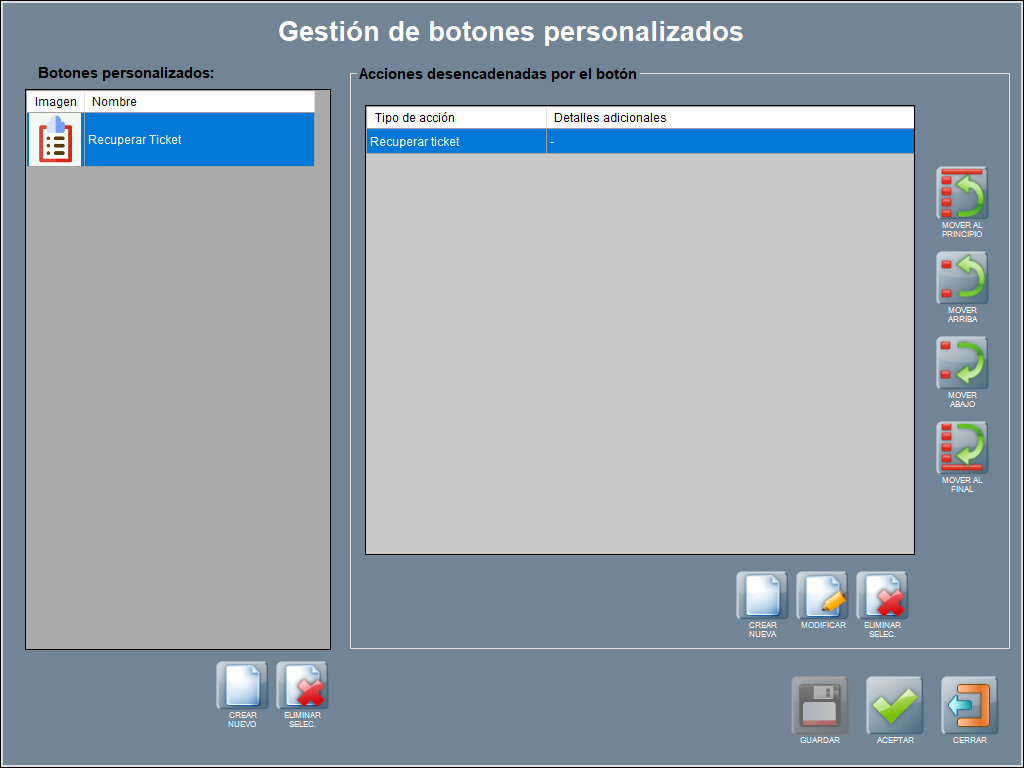This screenshot has width=1024, height=768.
Task: Save changes with the Guardar floppy icon
Action: click(x=819, y=706)
